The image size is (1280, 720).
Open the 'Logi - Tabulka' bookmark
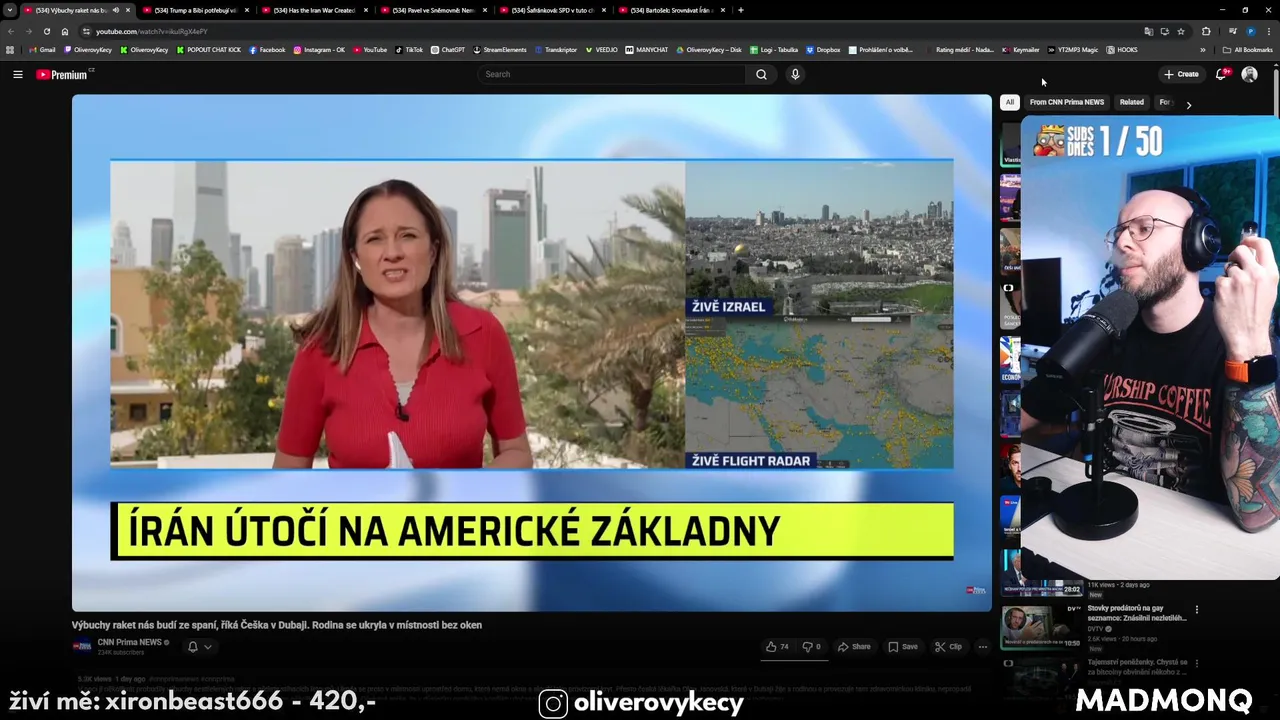pos(773,50)
